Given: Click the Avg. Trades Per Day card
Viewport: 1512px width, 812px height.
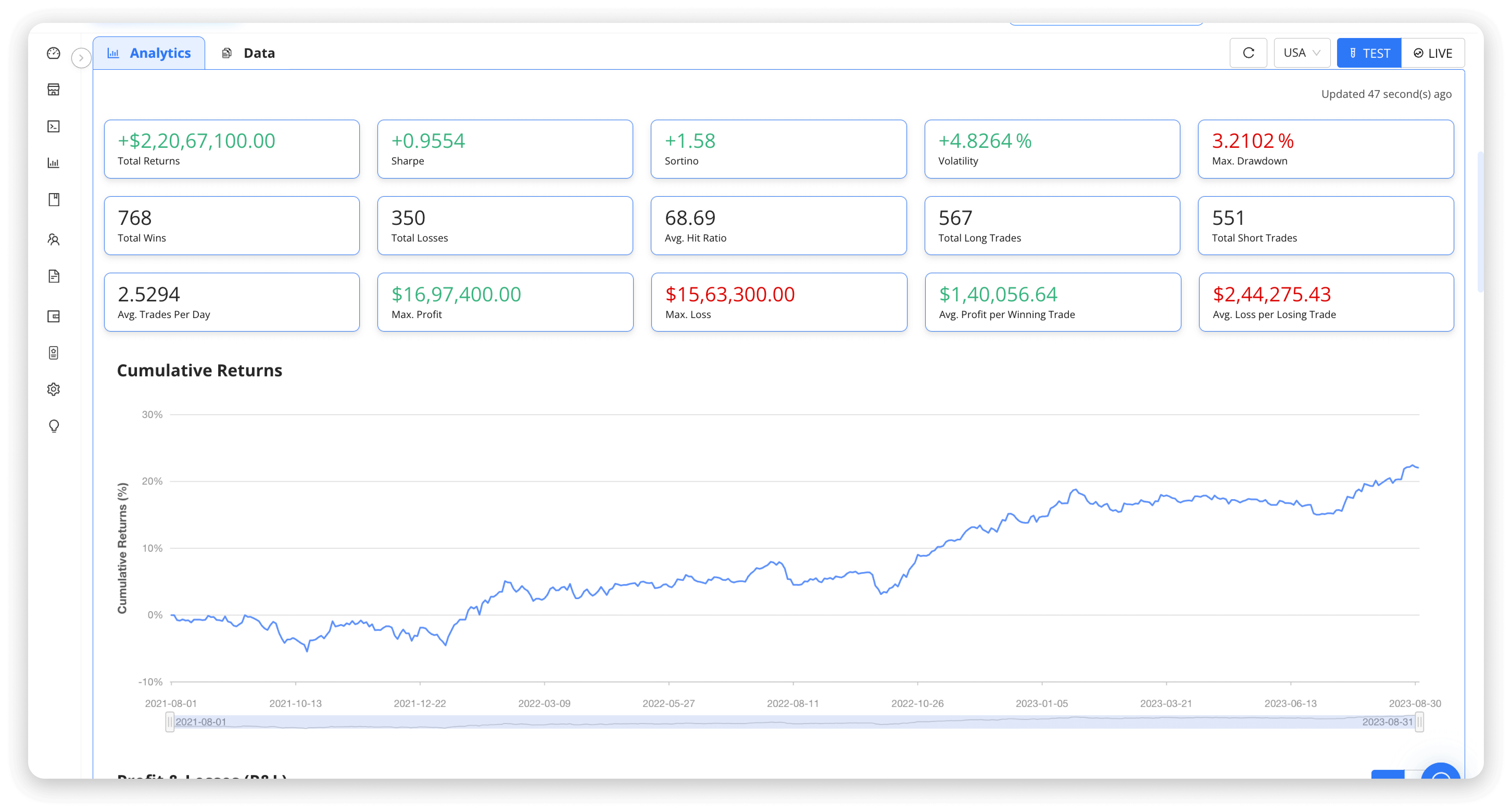Looking at the screenshot, I should [232, 302].
